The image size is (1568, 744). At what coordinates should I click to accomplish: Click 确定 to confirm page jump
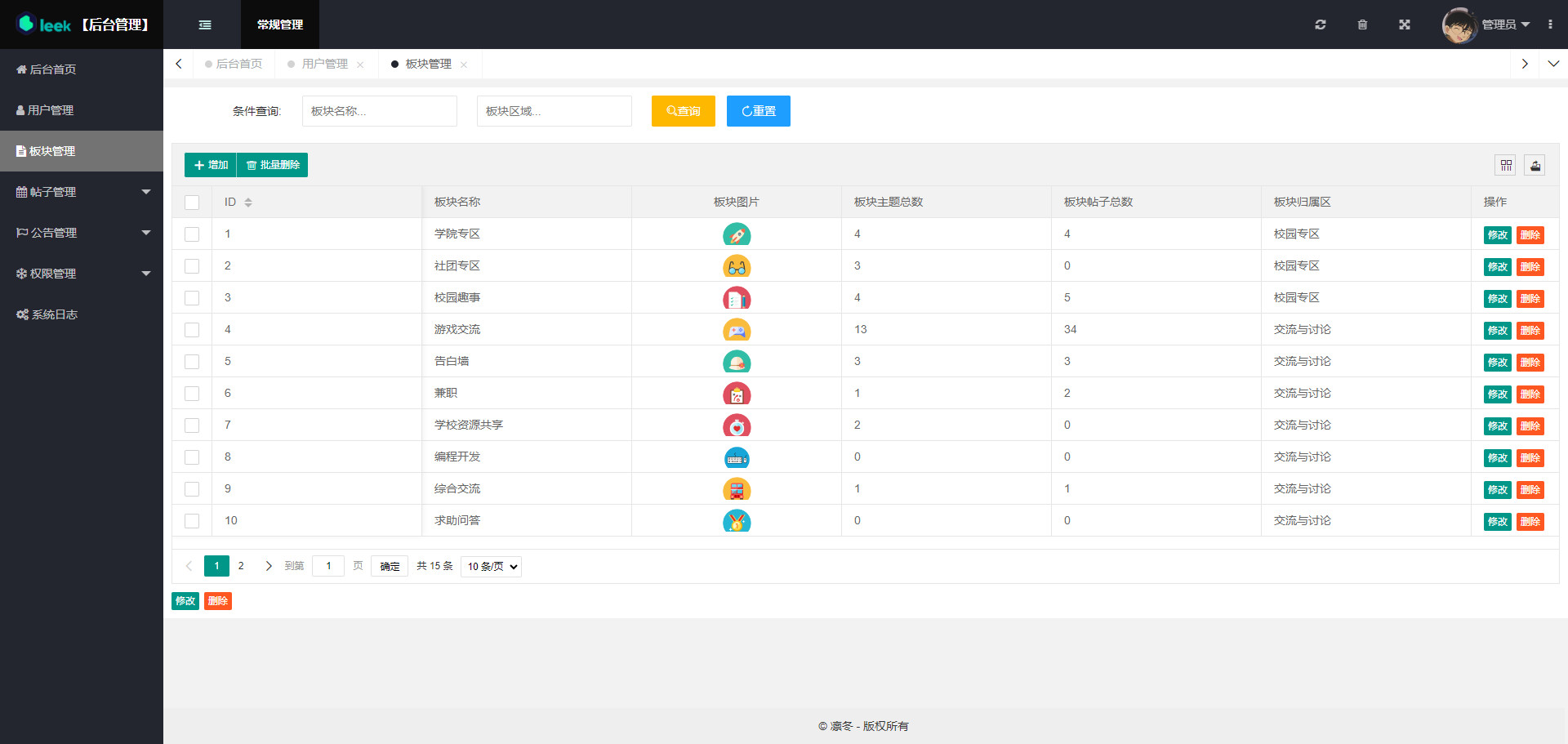pyautogui.click(x=390, y=566)
